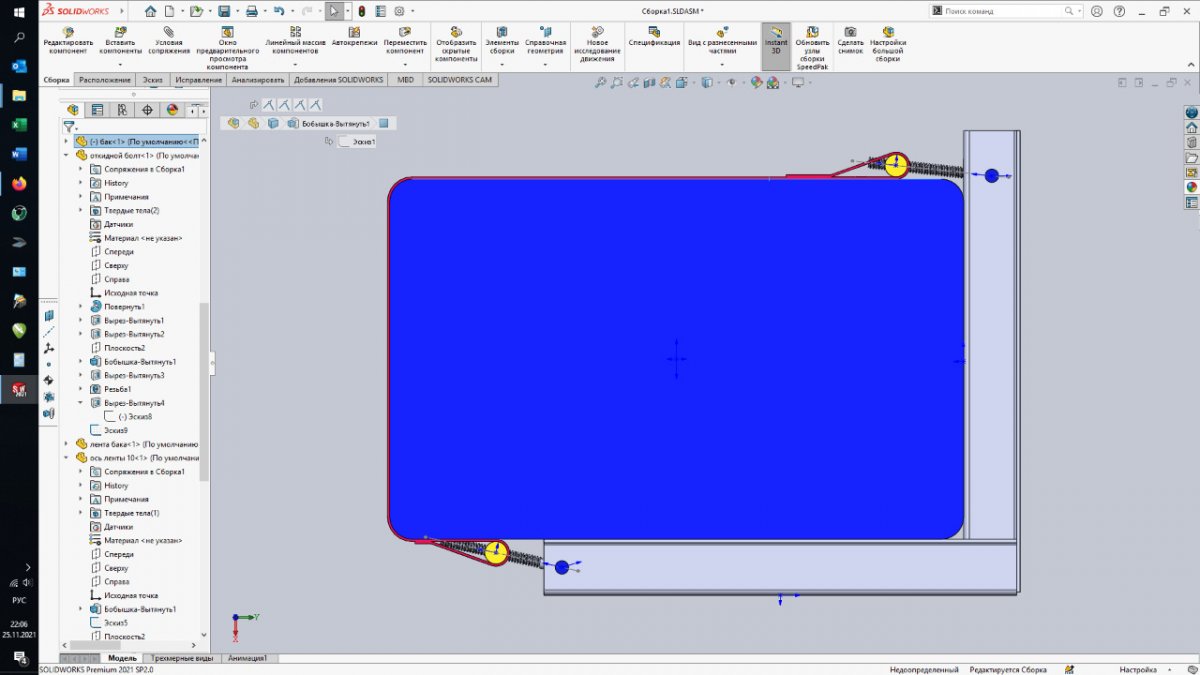Open Word from Windows taskbar
The width and height of the screenshot is (1200, 675).
19,154
